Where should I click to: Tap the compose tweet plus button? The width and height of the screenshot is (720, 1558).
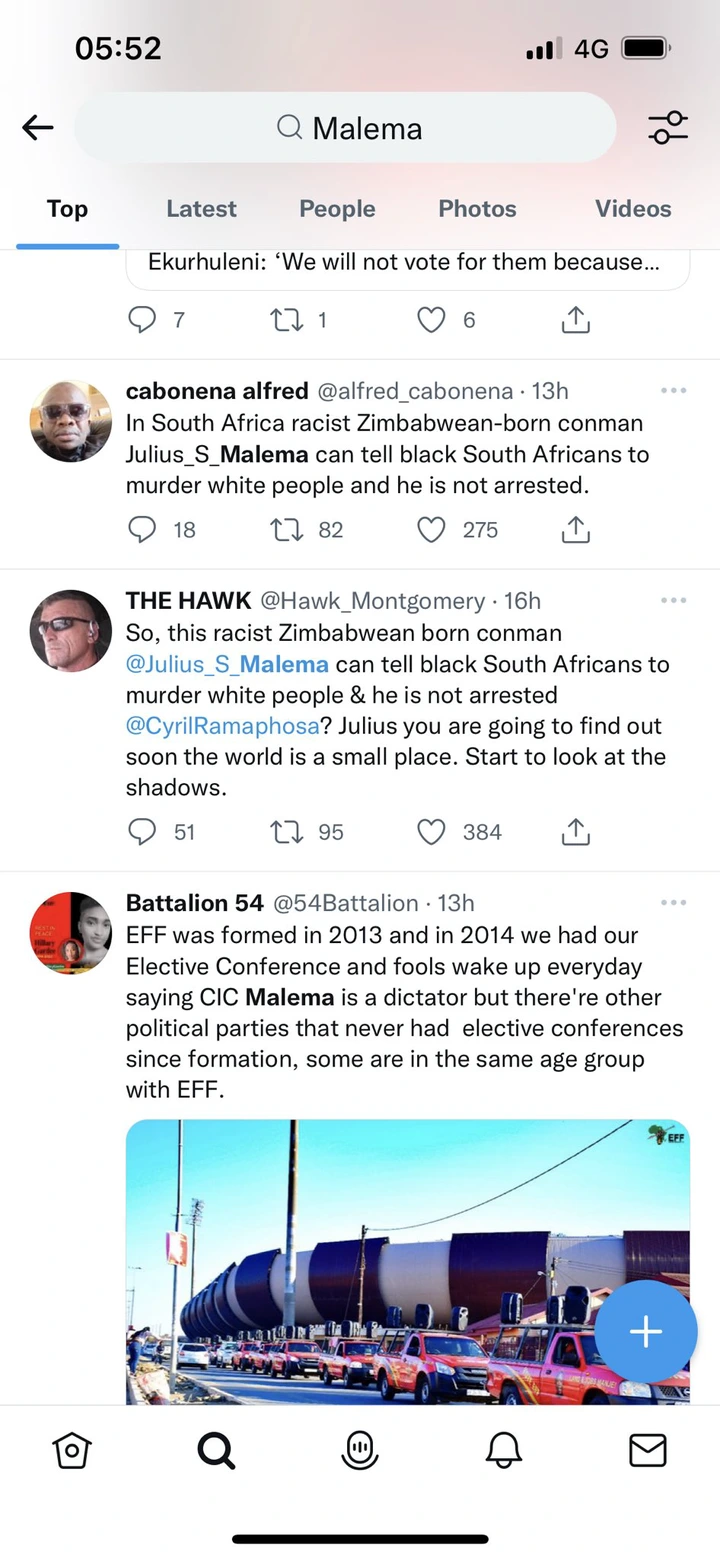[x=646, y=1331]
